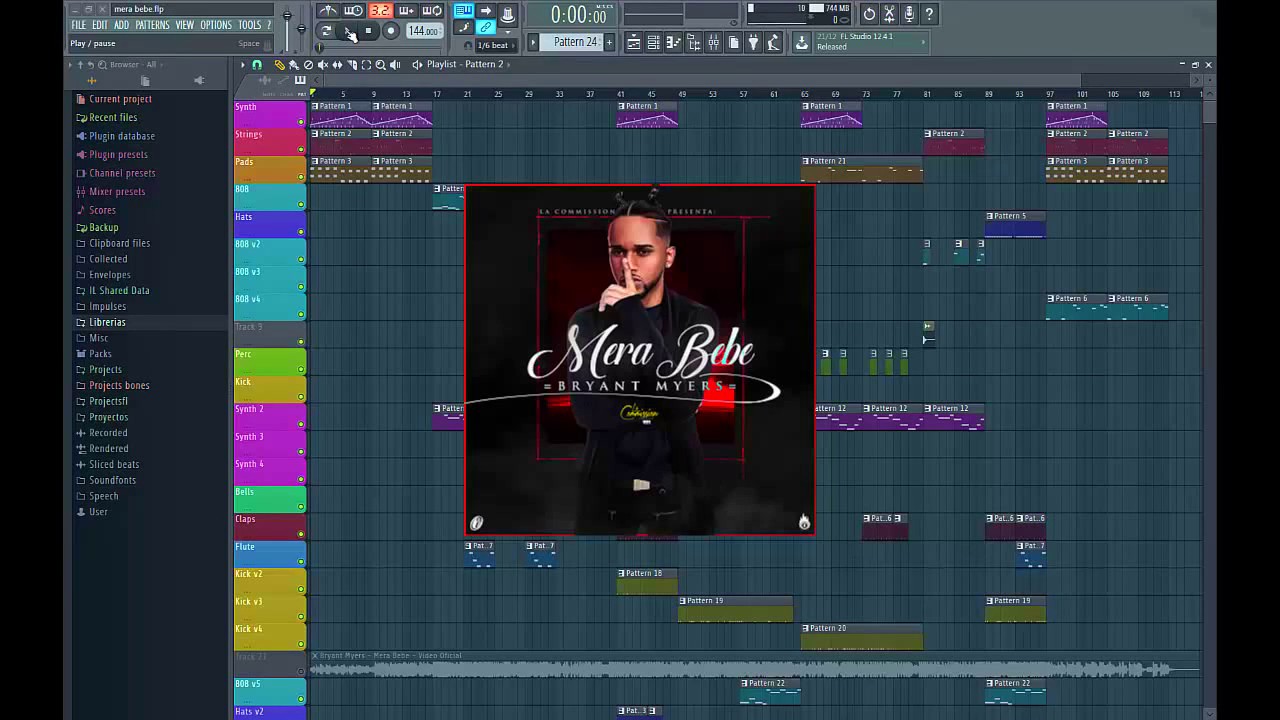Open the Piano roll view icon
Viewport: 1280px width, 720px height.
coord(673,42)
